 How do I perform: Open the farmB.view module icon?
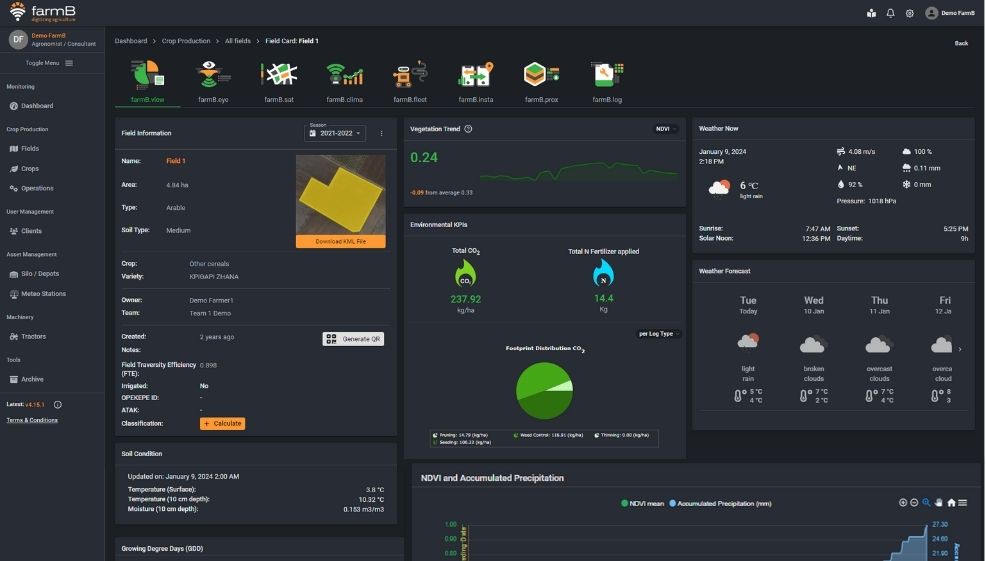click(148, 74)
